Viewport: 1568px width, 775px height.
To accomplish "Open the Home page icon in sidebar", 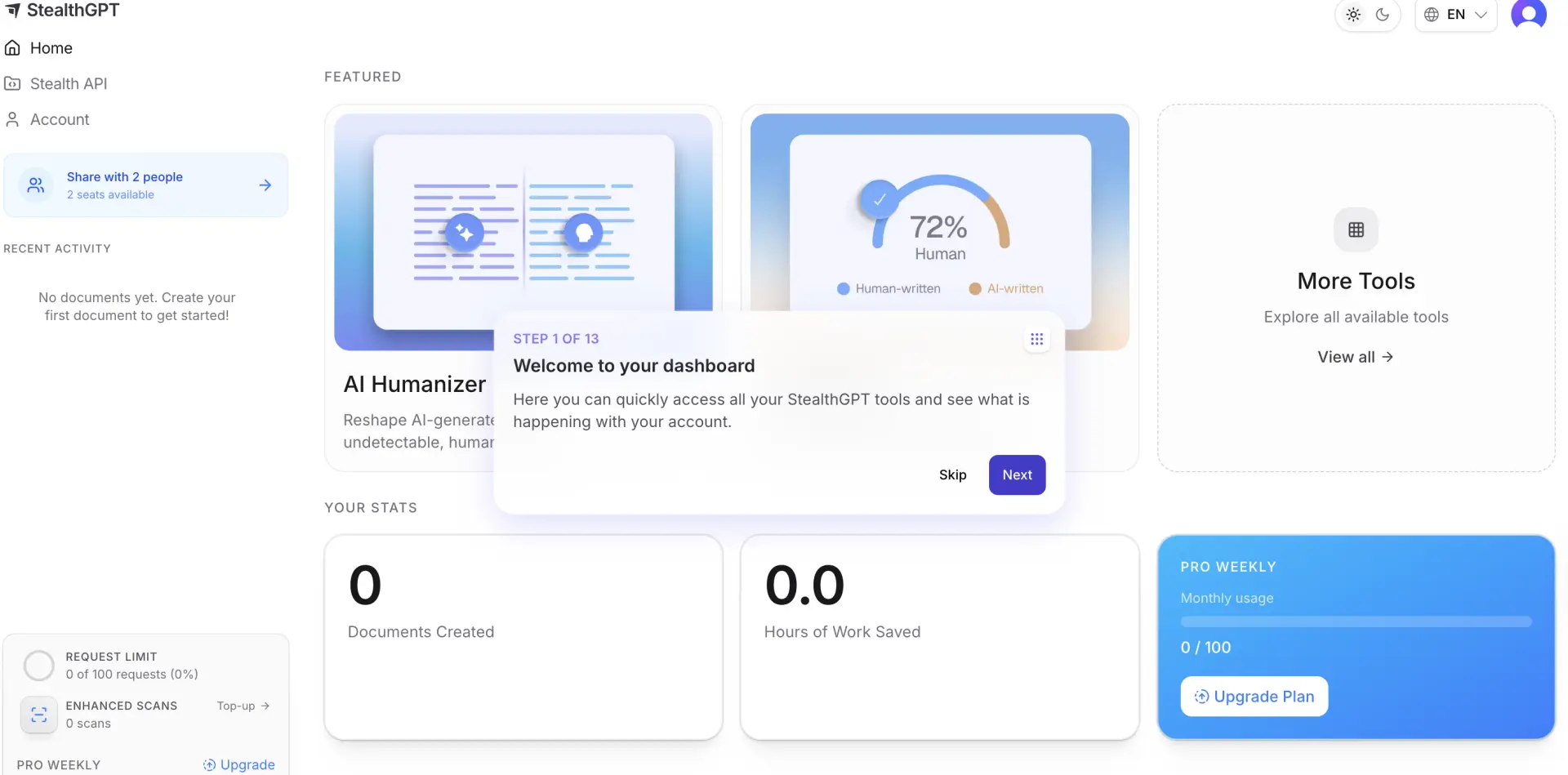I will 12,48.
